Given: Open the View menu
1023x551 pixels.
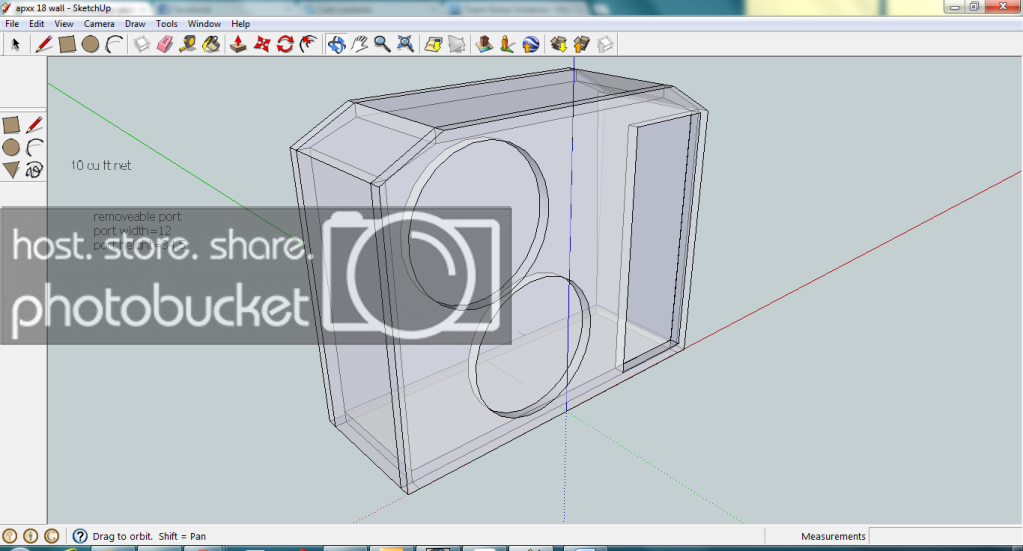Looking at the screenshot, I should click(x=63, y=23).
